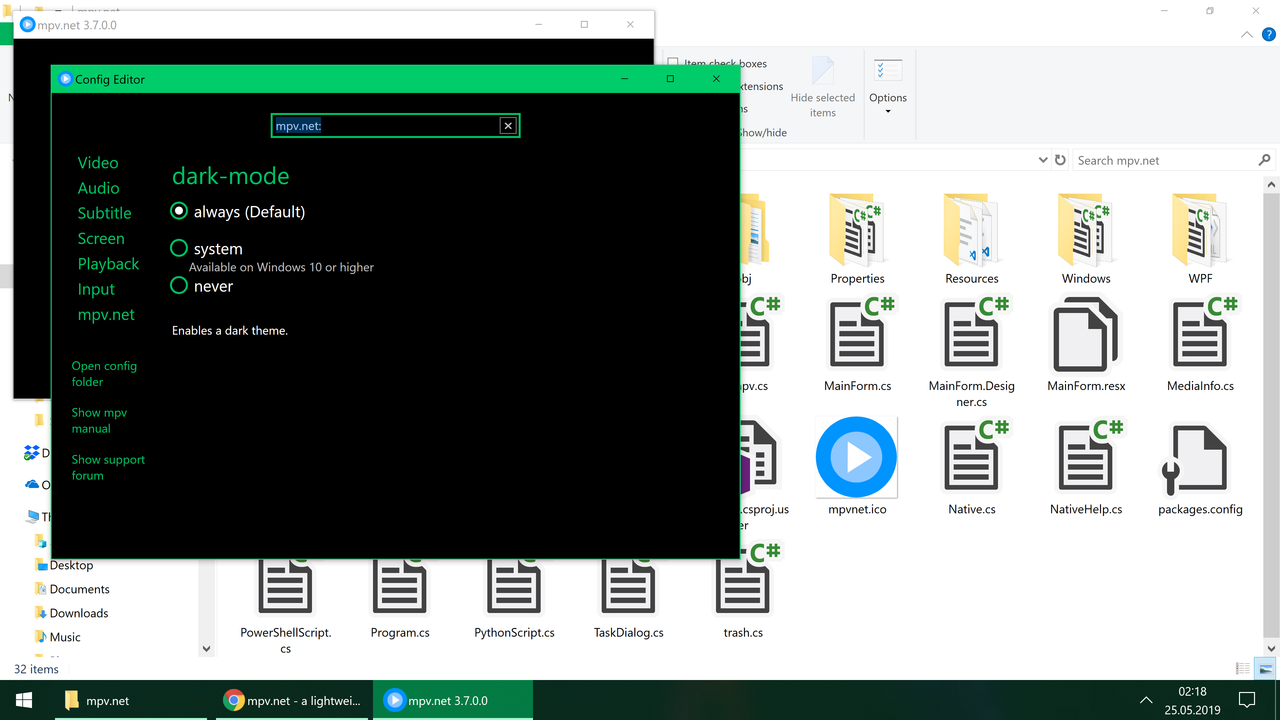Open the Windows folder

1085,230
